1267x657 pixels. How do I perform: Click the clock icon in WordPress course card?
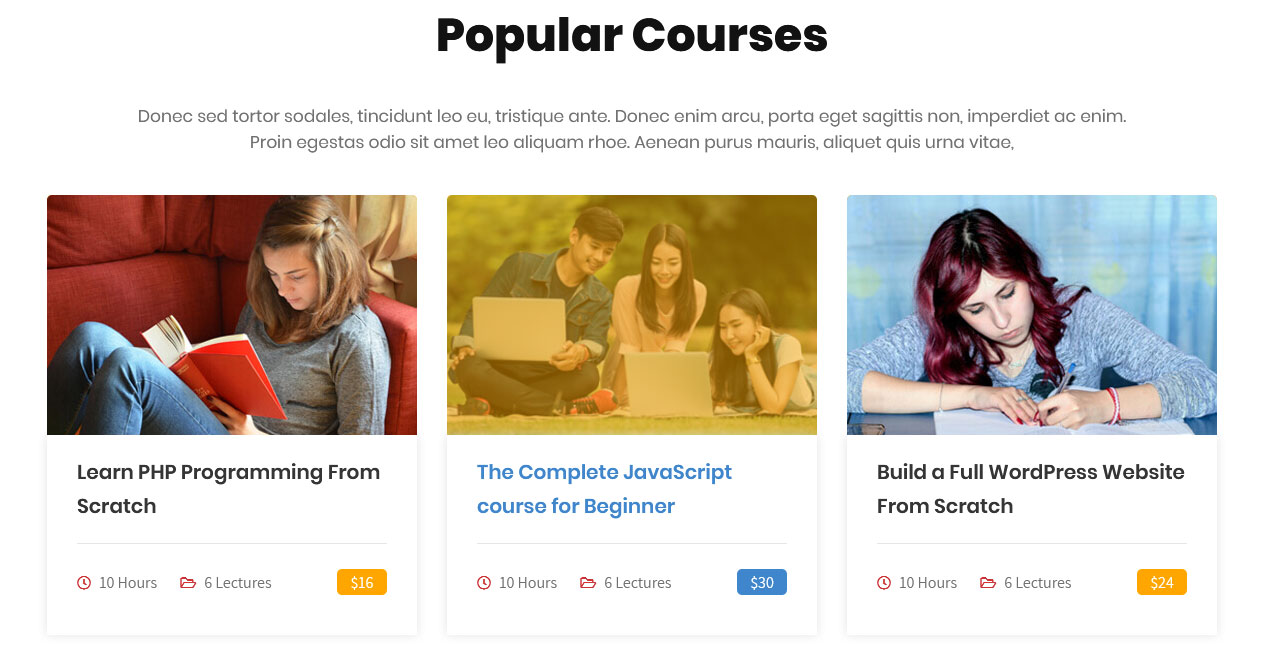click(x=884, y=583)
